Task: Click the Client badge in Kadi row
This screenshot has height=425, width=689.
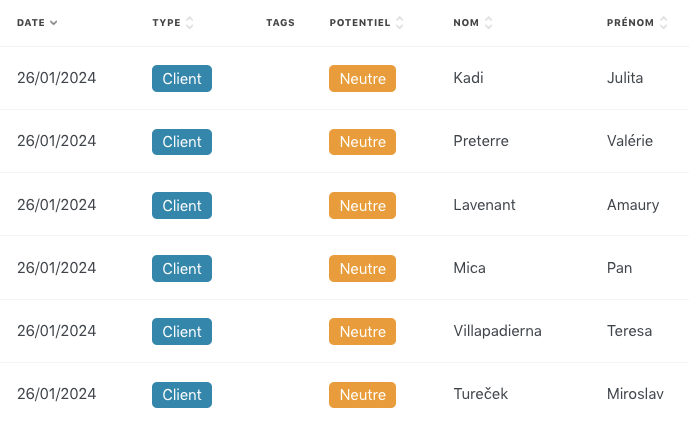Action: [x=182, y=79]
